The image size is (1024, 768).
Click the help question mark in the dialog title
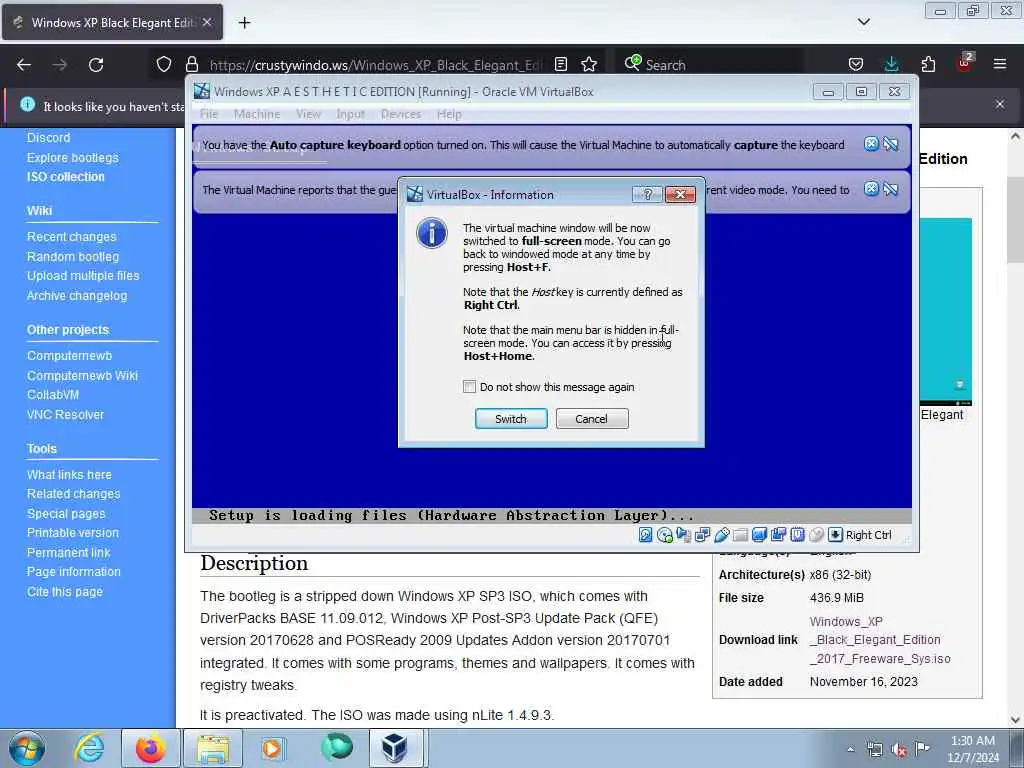point(647,195)
